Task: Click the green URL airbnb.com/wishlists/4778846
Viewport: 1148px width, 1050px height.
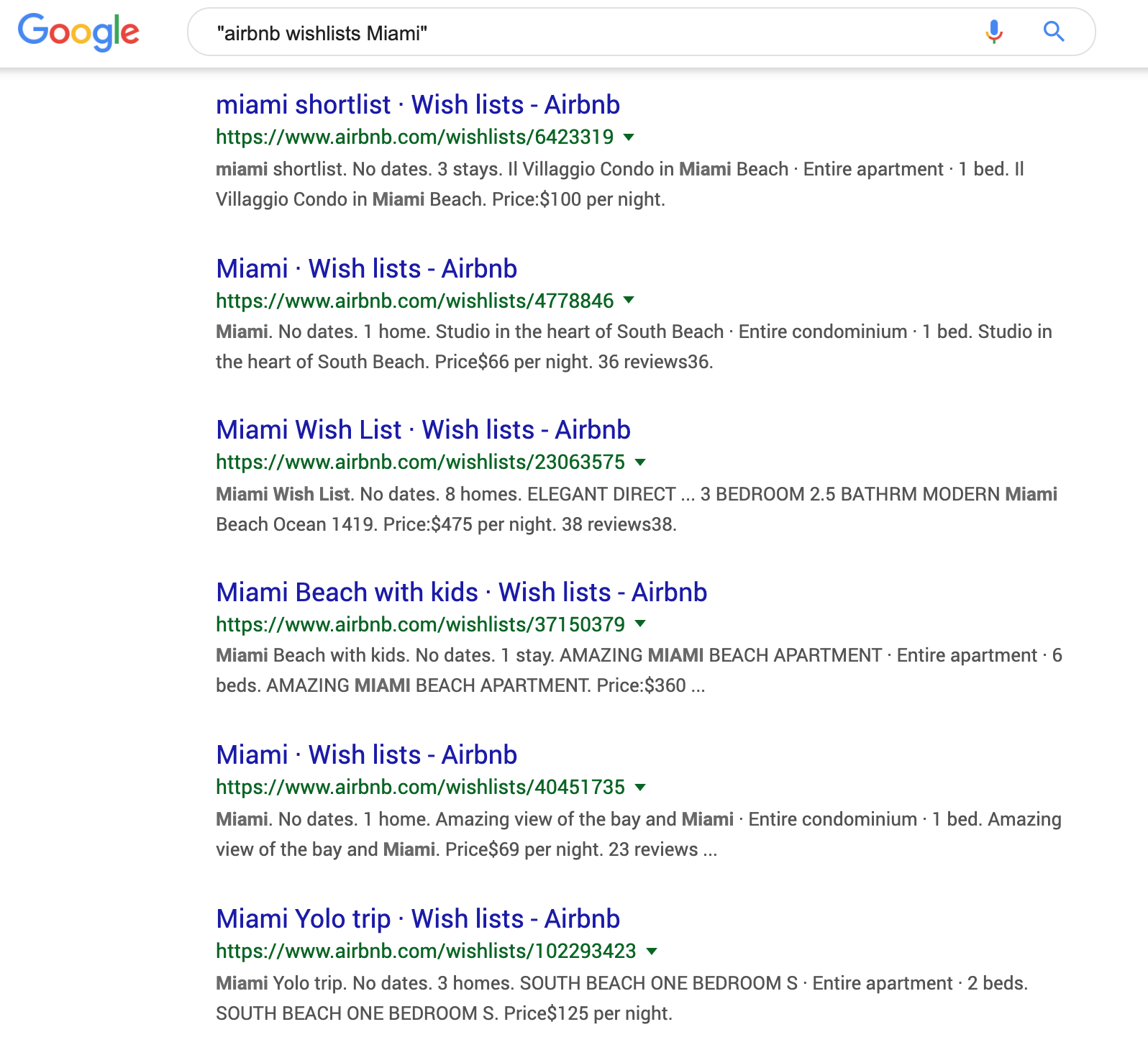Action: pyautogui.click(x=415, y=300)
